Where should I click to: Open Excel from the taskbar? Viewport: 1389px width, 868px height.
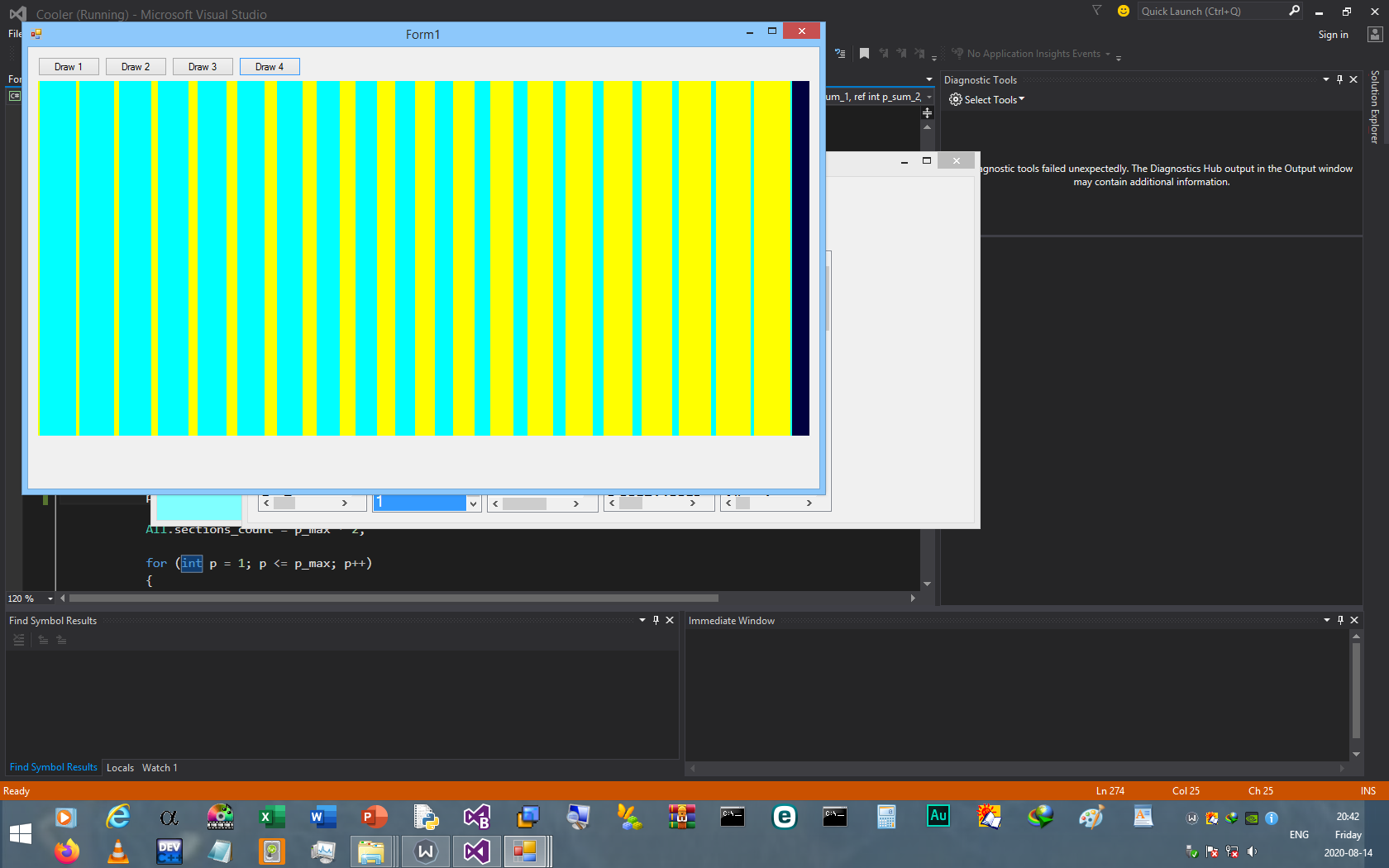coord(271,817)
